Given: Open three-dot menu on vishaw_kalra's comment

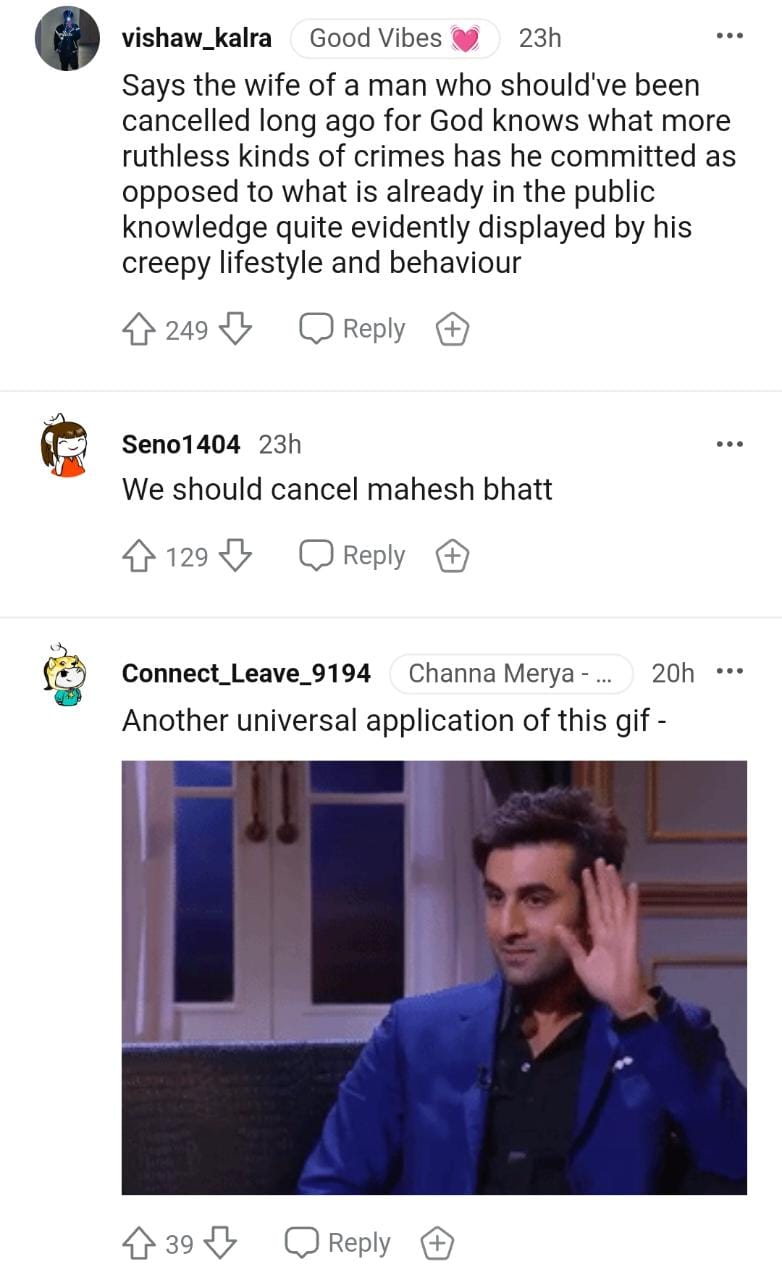Looking at the screenshot, I should click(730, 37).
